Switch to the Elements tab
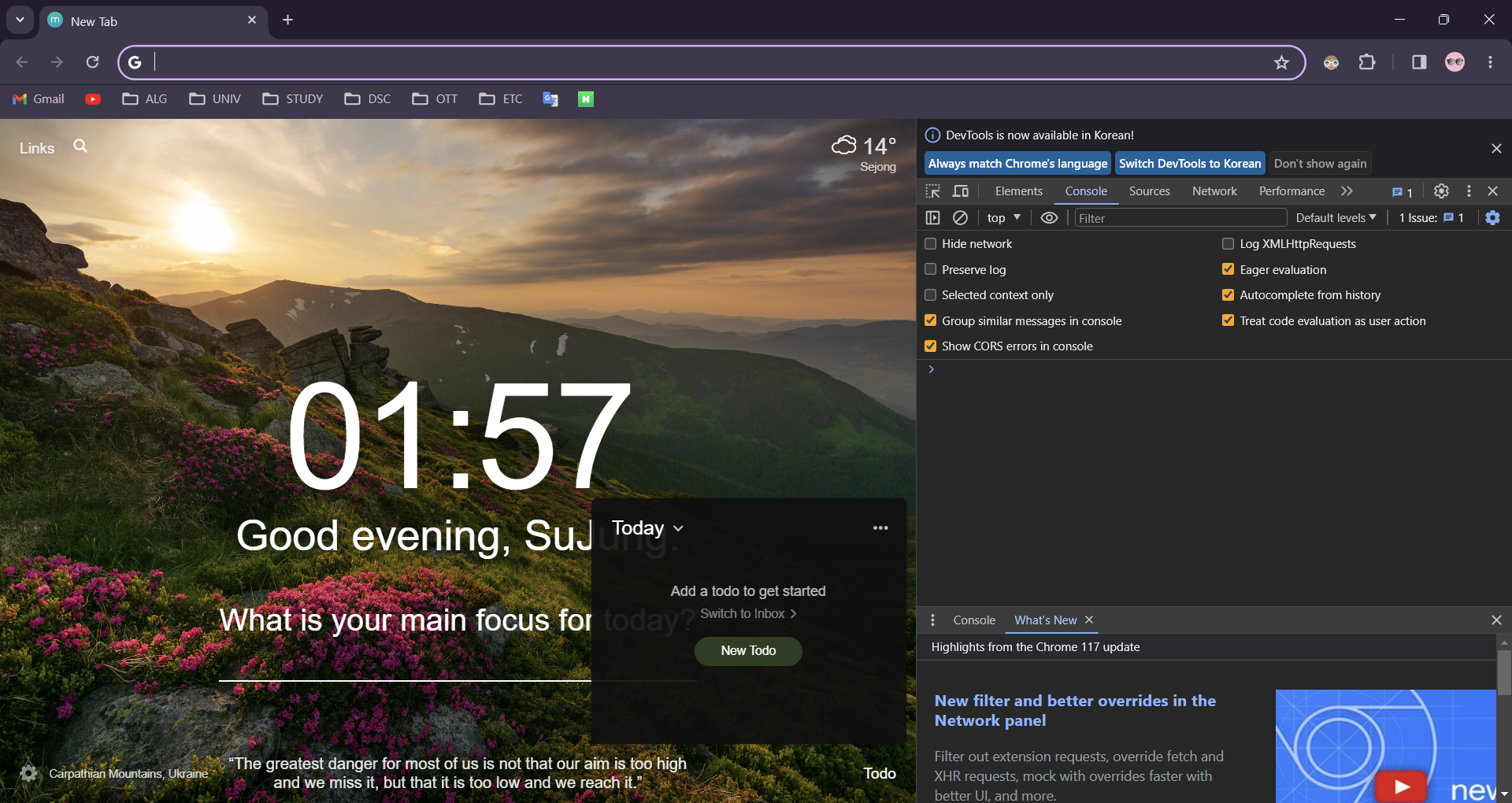 point(1018,191)
